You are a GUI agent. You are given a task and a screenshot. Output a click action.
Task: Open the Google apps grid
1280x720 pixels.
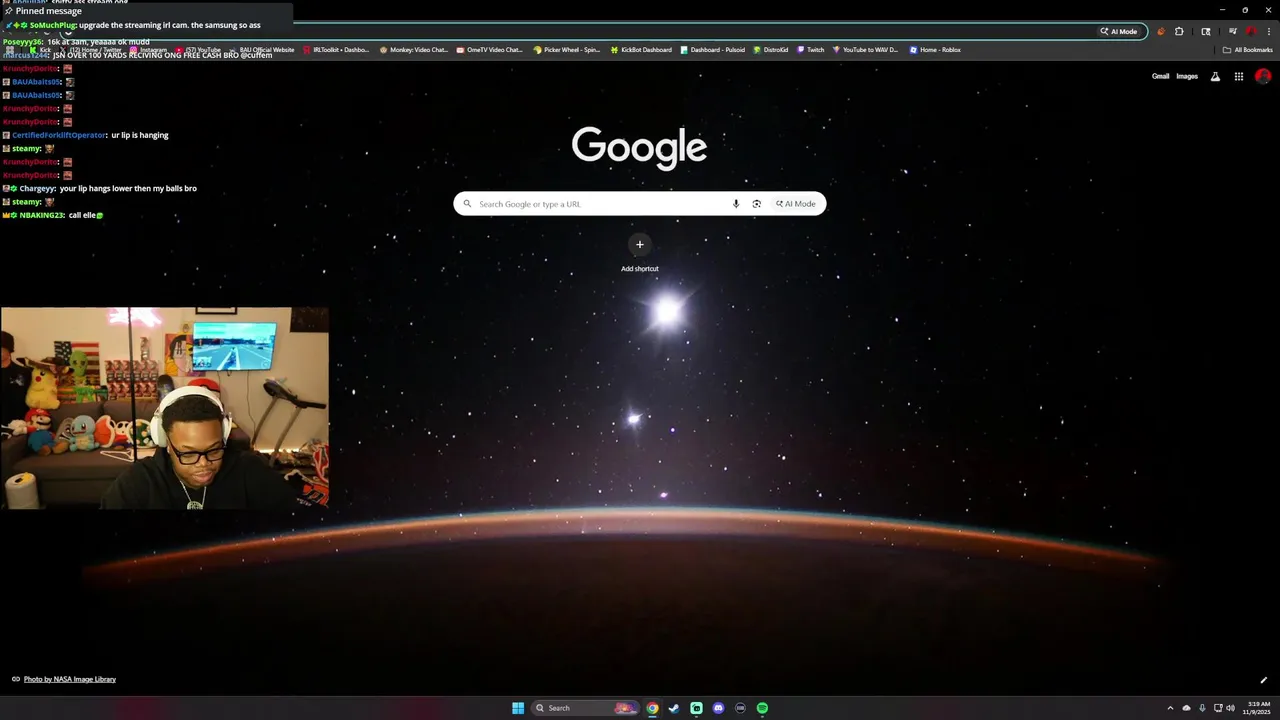[1238, 76]
